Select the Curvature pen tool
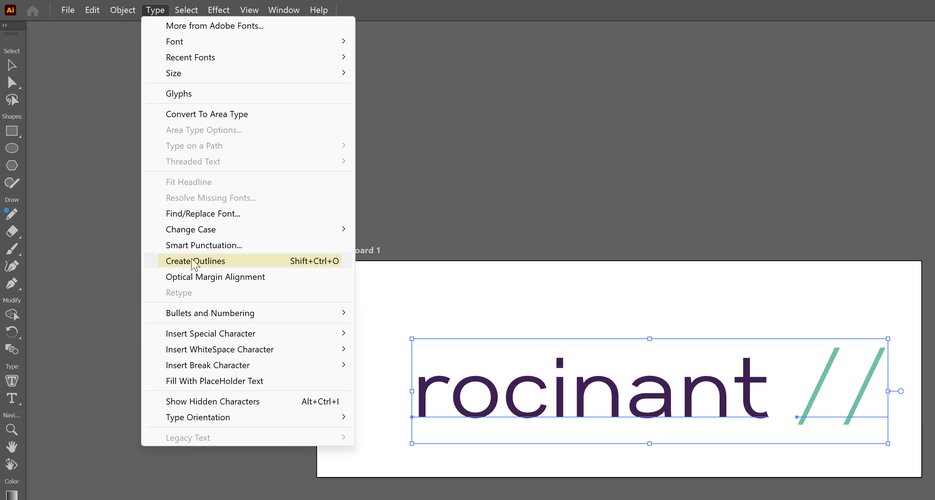The image size is (935, 500). click(11, 266)
